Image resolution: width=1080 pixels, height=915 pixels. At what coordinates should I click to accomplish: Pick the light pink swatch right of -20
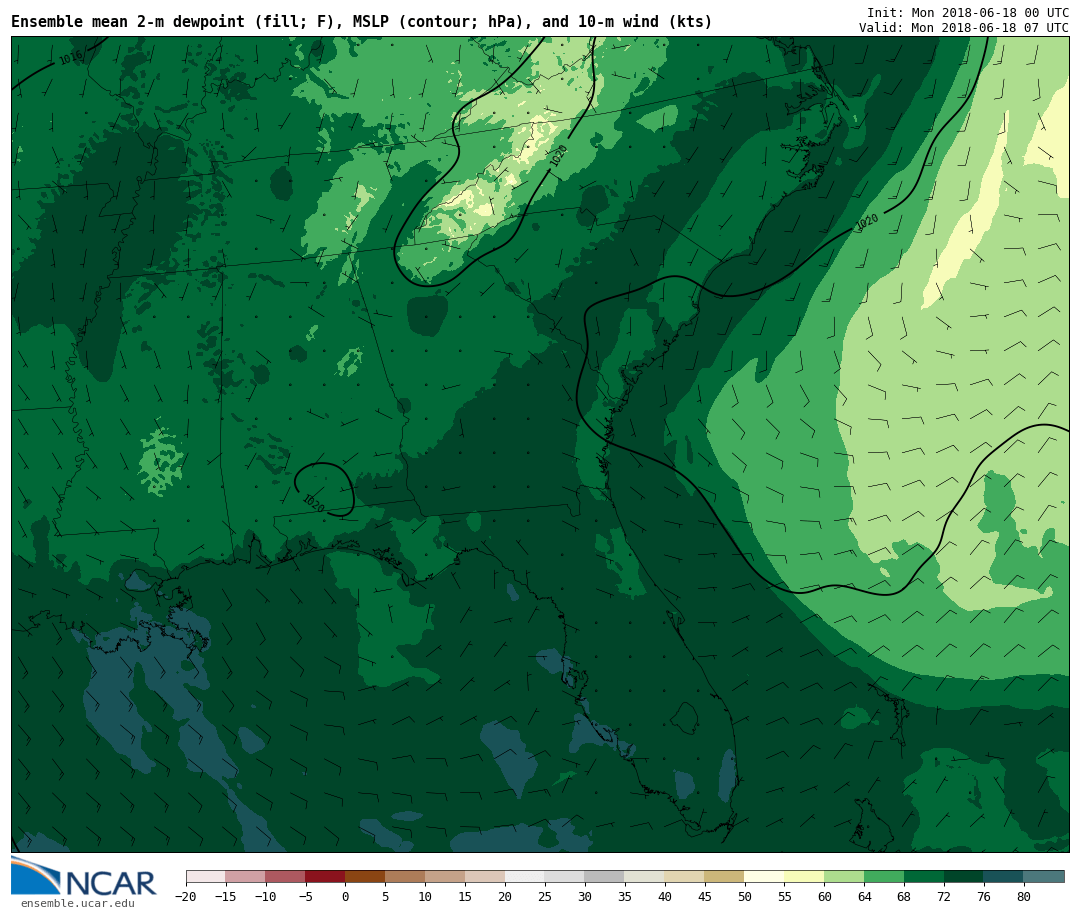coord(205,877)
